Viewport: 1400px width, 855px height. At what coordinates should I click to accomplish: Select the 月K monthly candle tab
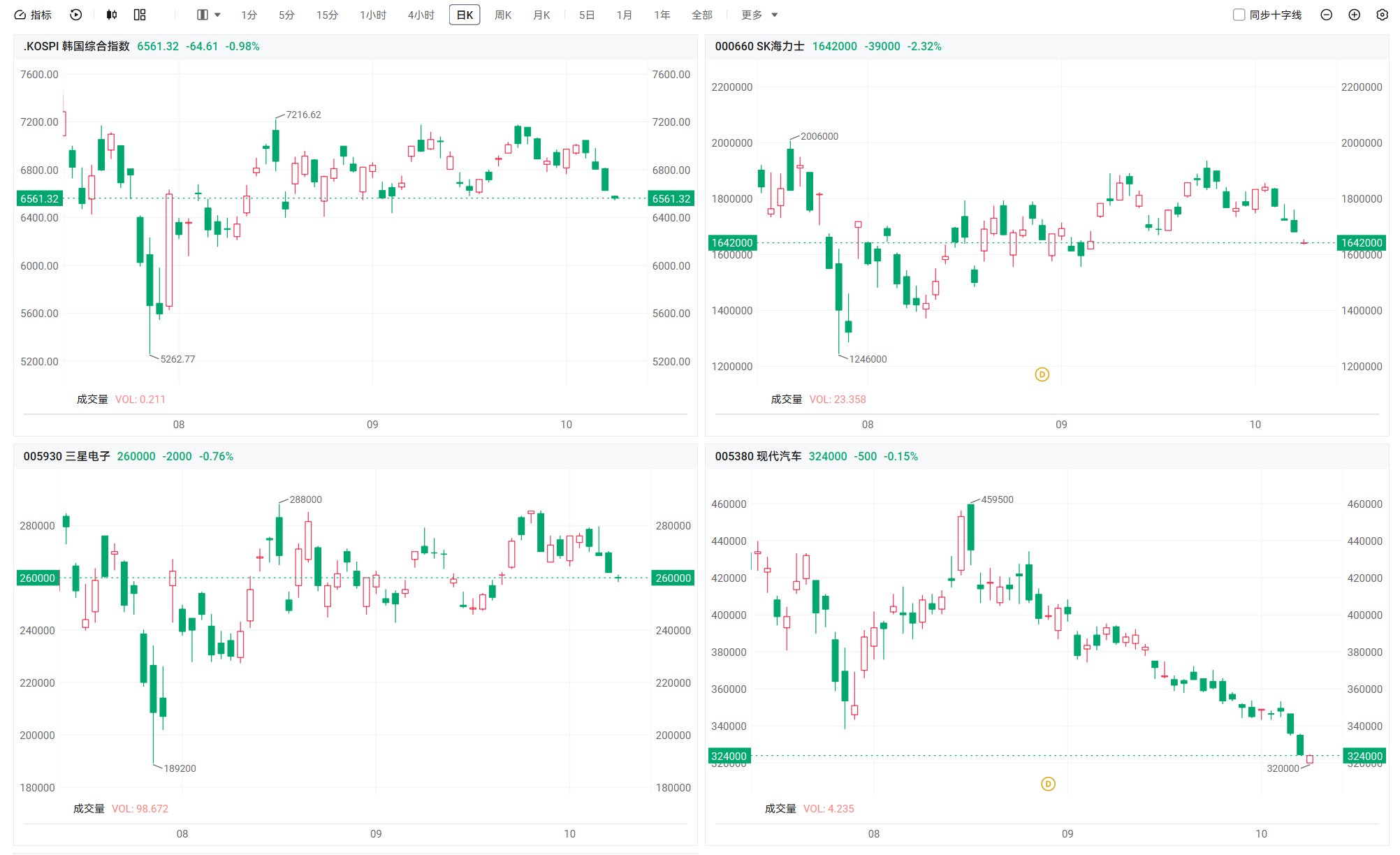tap(541, 15)
